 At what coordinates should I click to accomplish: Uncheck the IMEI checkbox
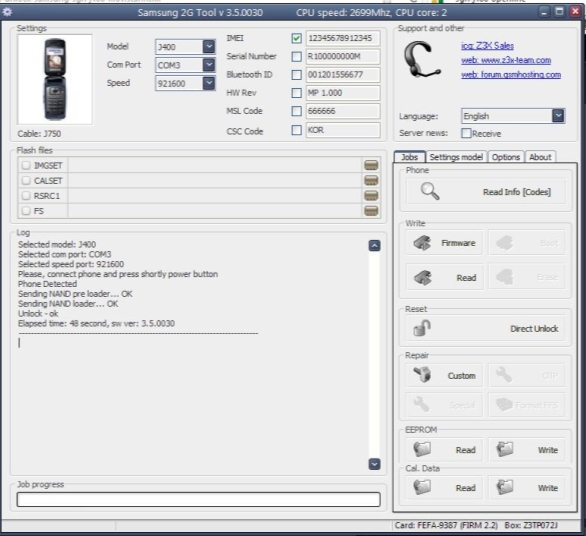tap(296, 38)
